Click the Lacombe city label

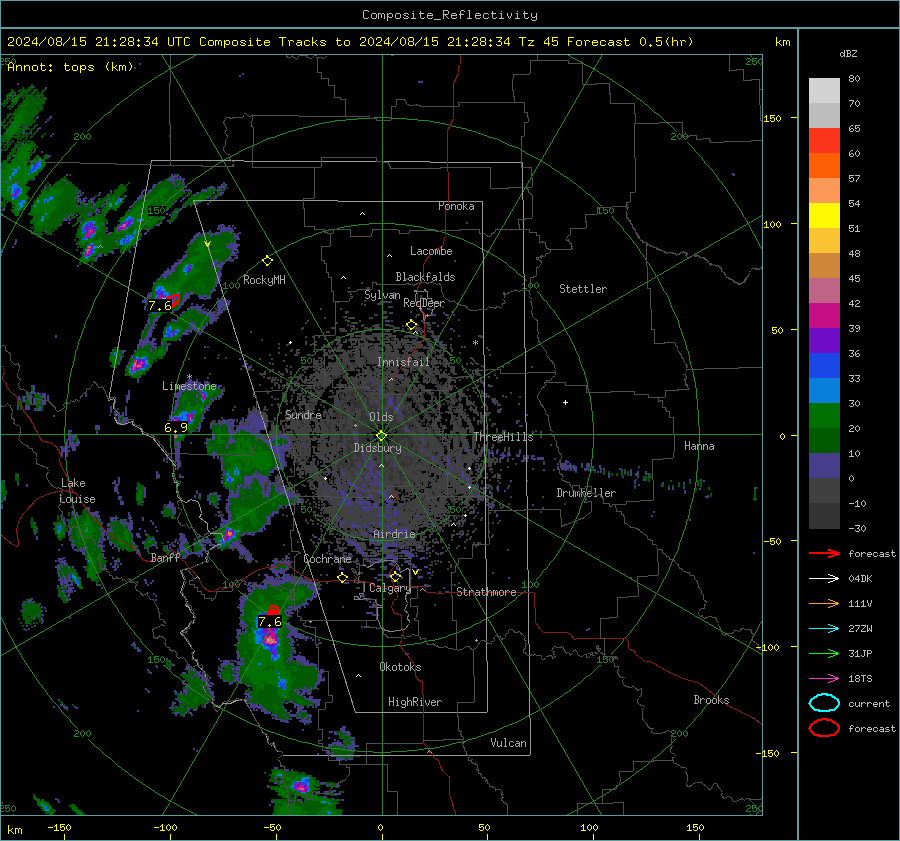click(x=431, y=251)
